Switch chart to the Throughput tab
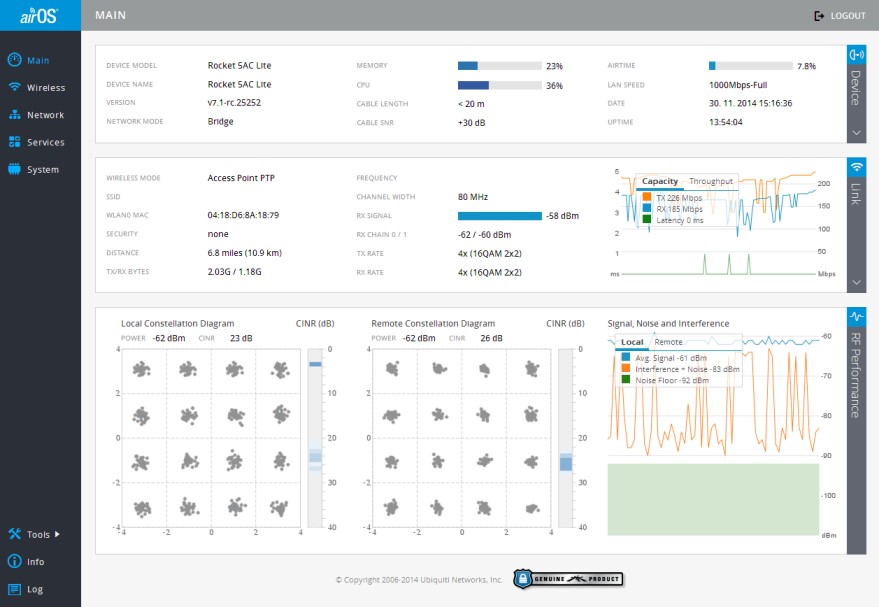This screenshot has width=879, height=607. (x=711, y=181)
